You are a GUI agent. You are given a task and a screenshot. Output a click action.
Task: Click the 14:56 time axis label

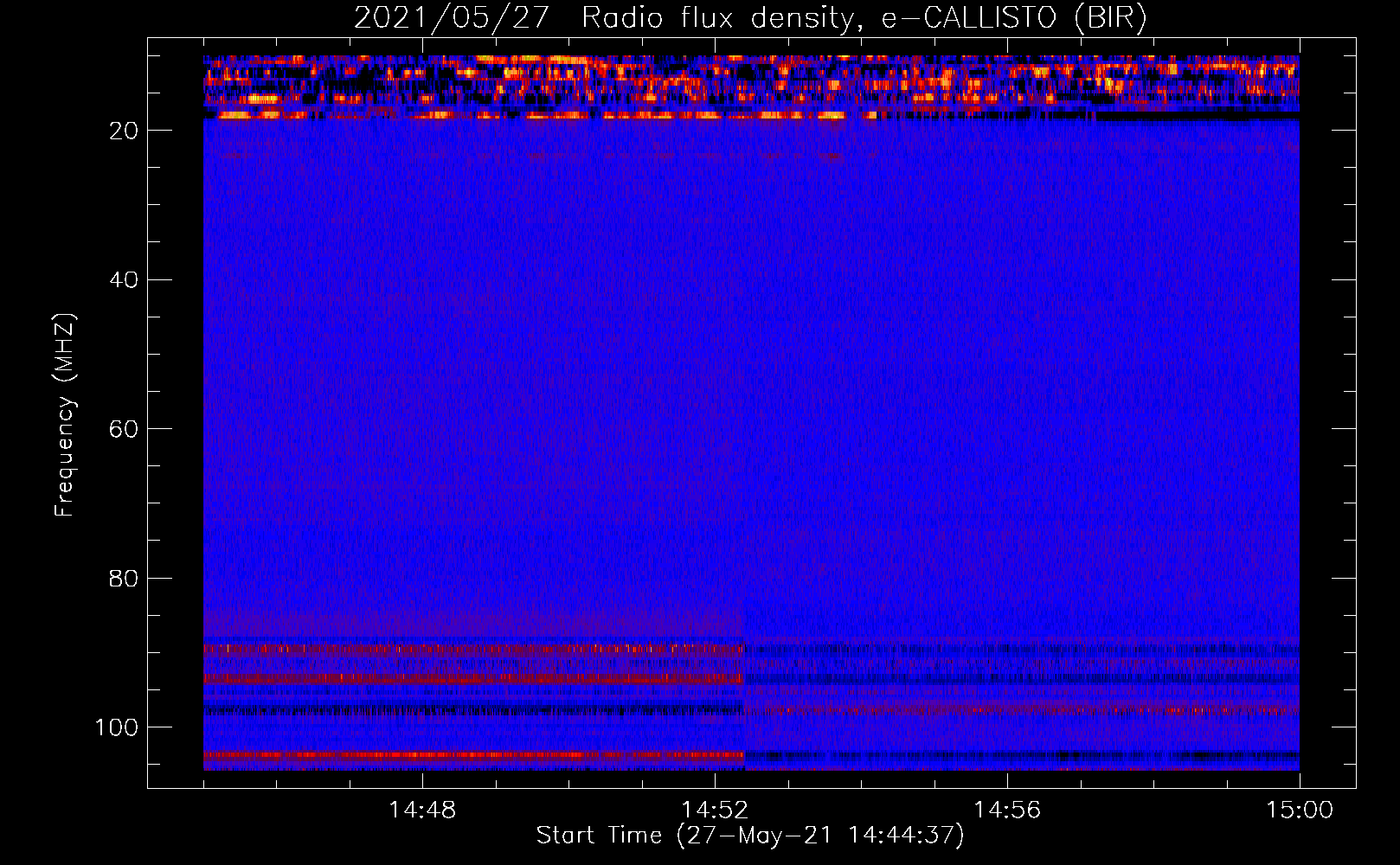(1007, 811)
